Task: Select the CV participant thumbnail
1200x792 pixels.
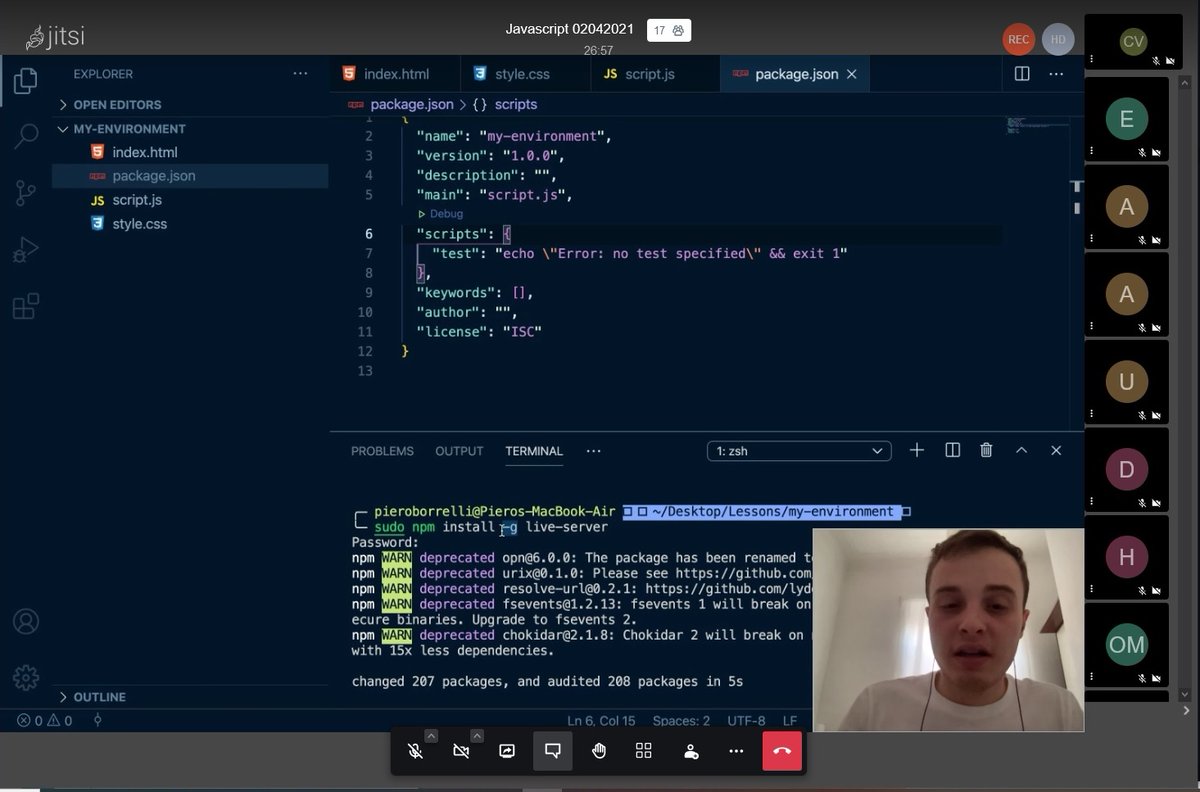Action: click(1133, 41)
